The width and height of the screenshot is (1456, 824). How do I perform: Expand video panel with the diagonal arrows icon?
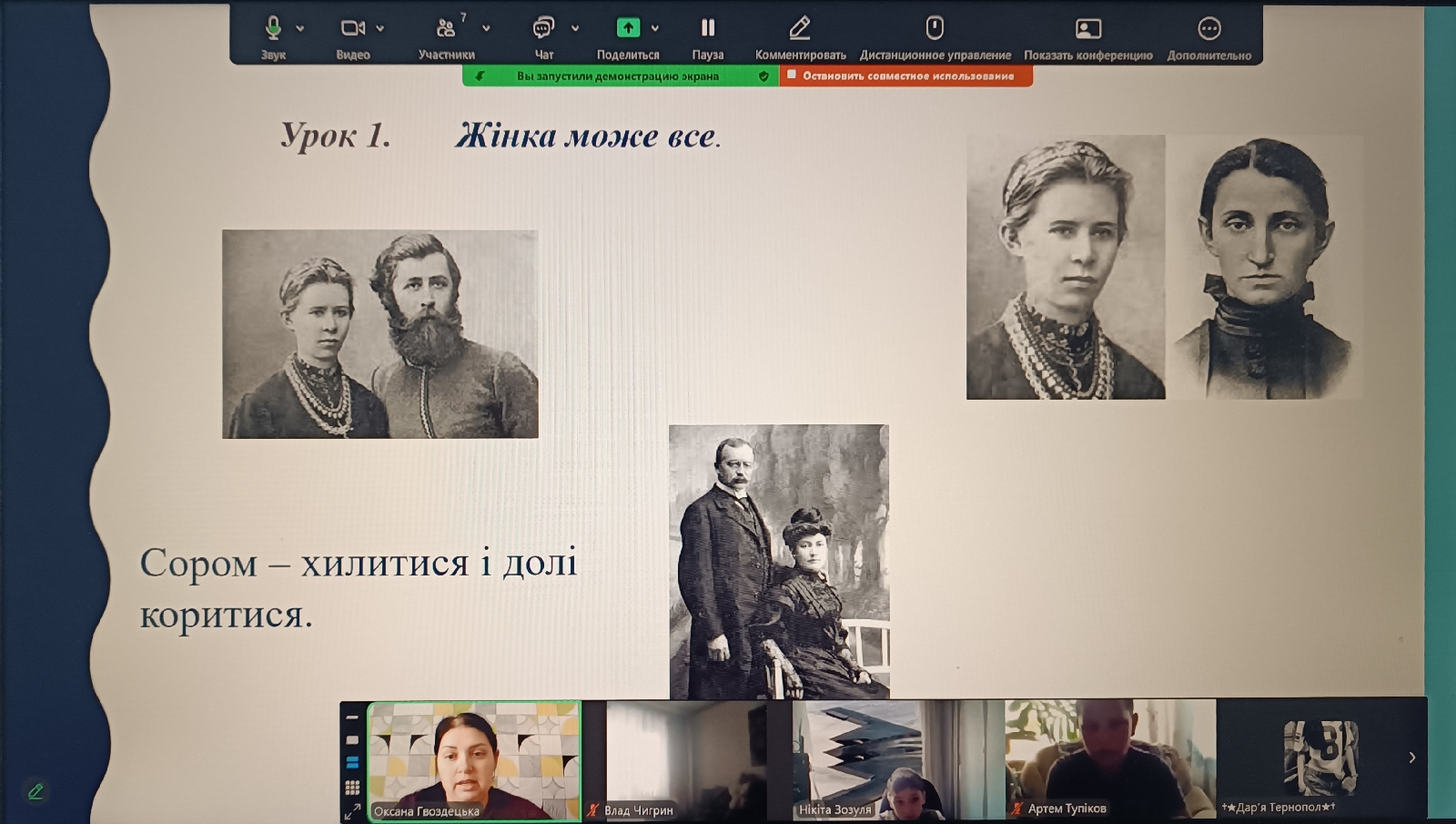352,810
